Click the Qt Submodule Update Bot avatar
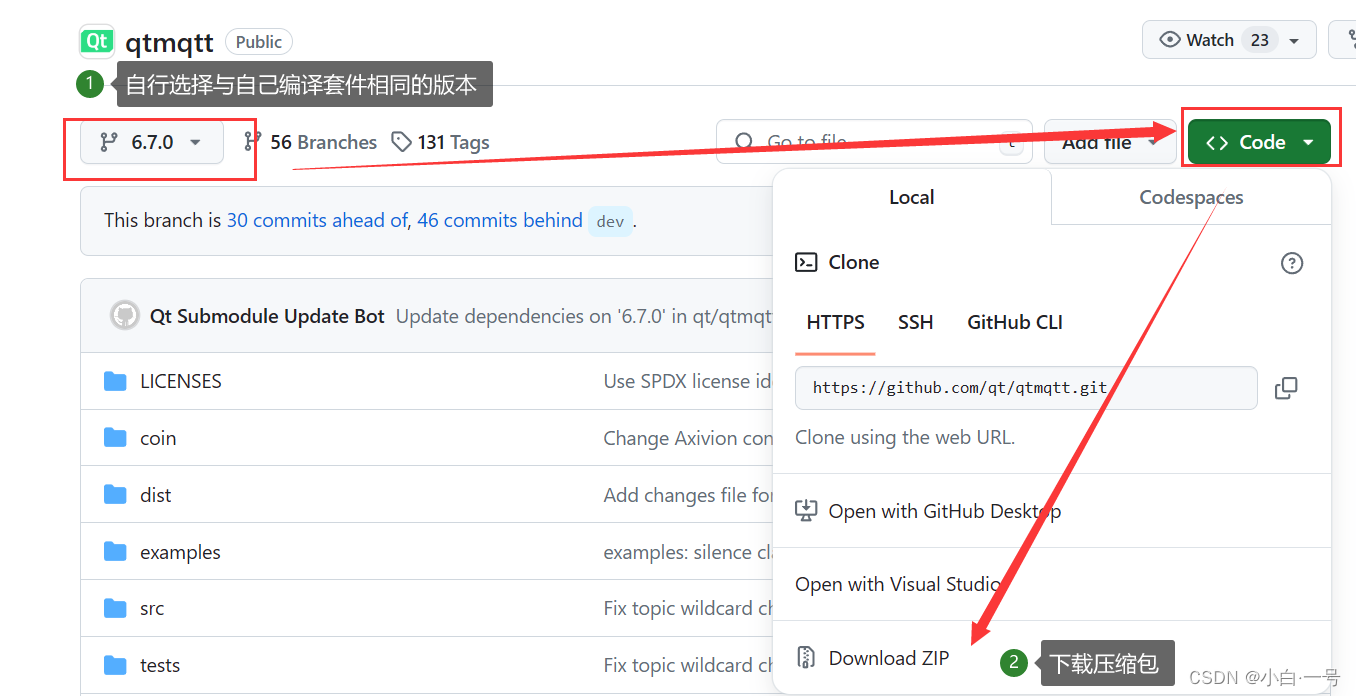This screenshot has height=696, width=1356. pyautogui.click(x=124, y=314)
